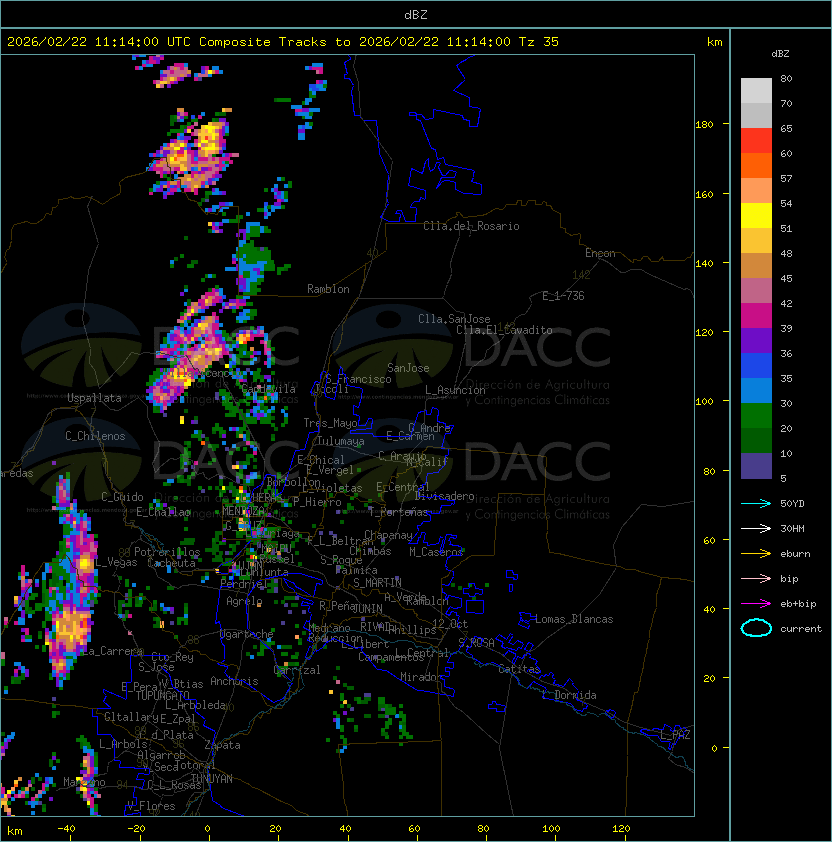The image size is (832, 842).
Task: Click the '45' value on the dBZ scale
Action: (x=786, y=279)
